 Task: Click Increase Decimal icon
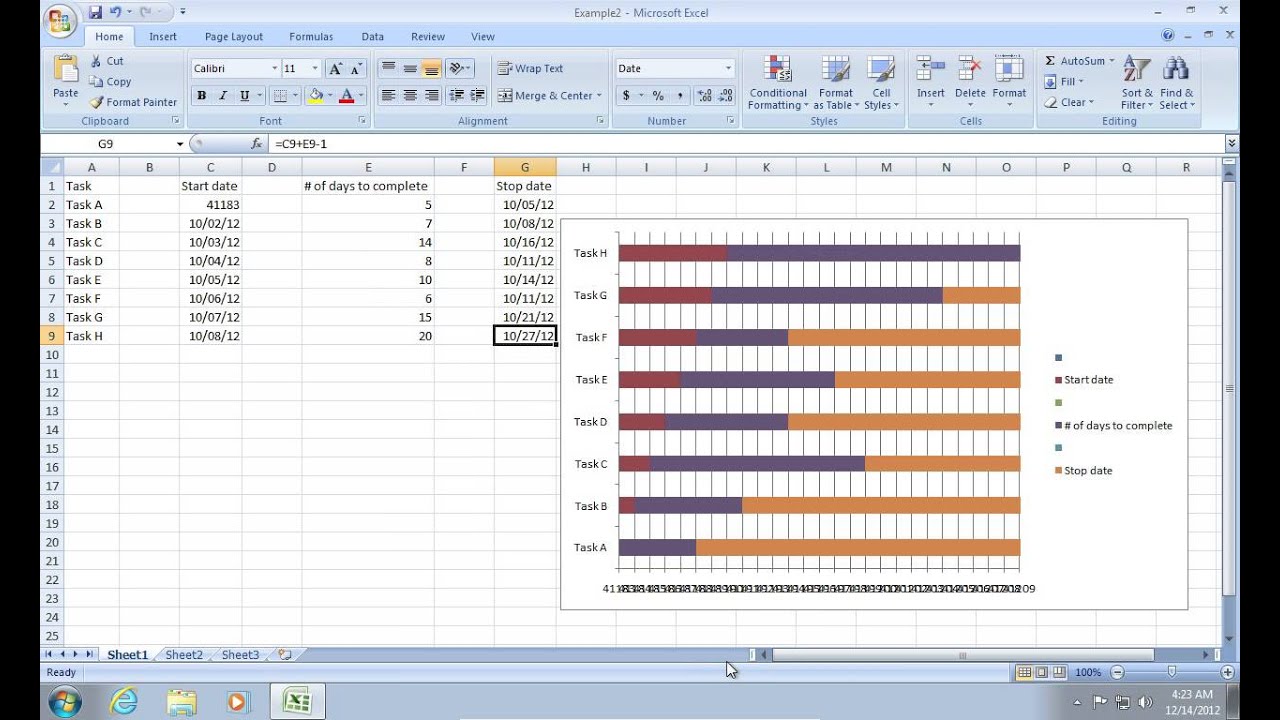[705, 96]
